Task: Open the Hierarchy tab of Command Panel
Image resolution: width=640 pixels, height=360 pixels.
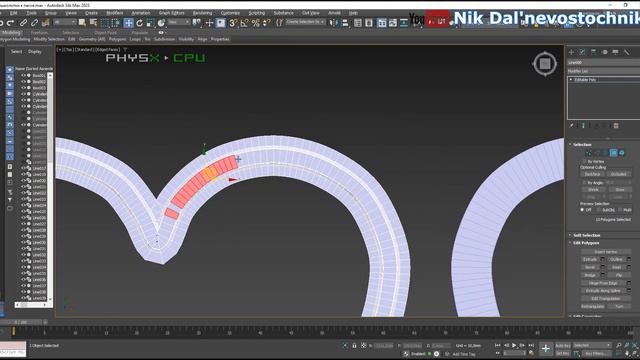Action: coord(593,52)
